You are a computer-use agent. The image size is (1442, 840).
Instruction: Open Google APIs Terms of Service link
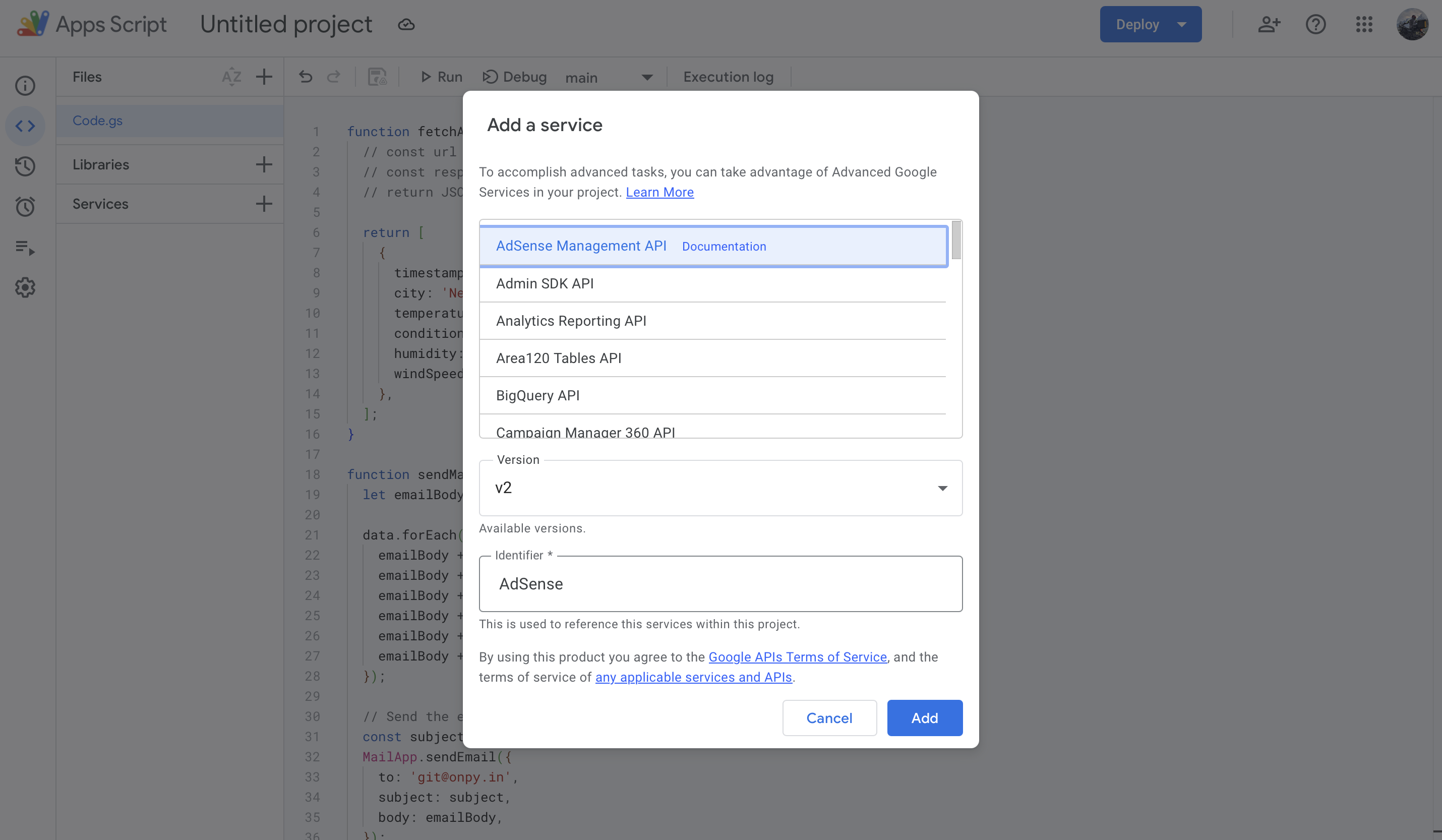point(798,657)
